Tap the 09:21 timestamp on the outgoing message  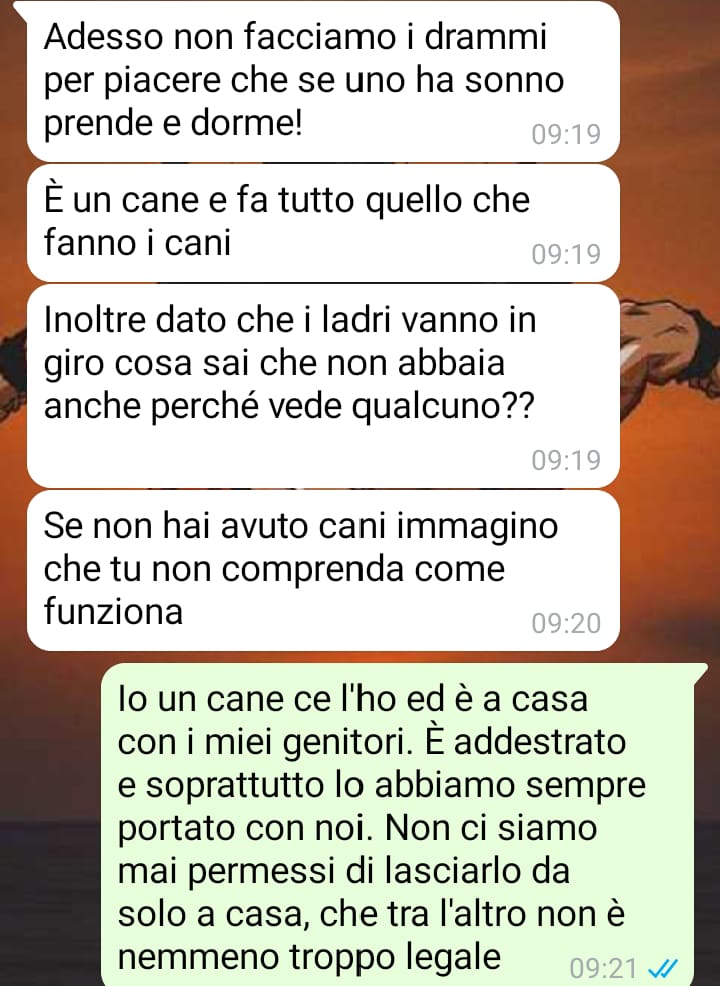pyautogui.click(x=604, y=968)
